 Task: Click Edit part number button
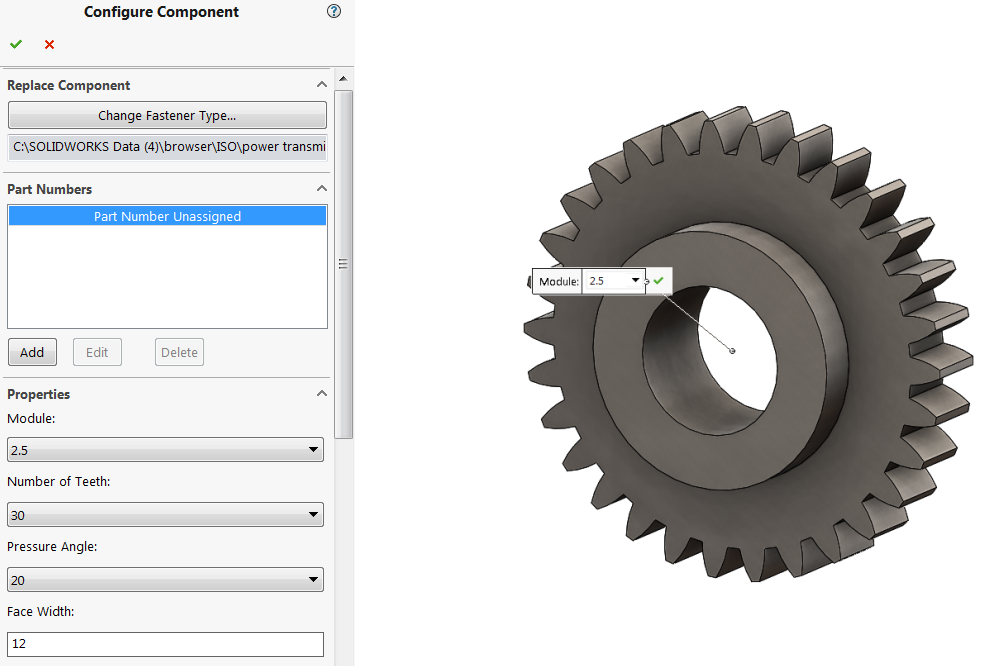97,352
